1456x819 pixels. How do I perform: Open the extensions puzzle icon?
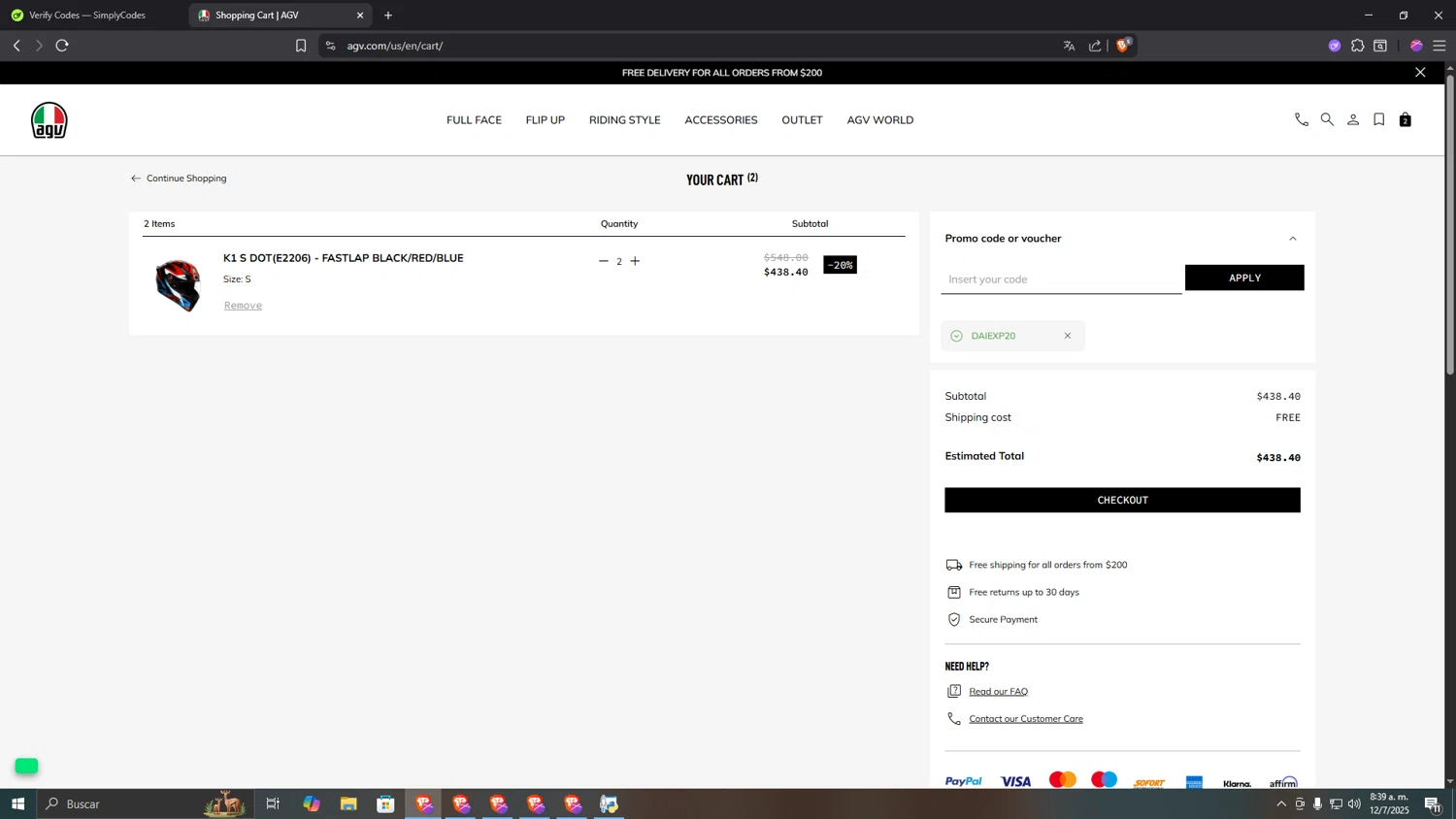tap(1357, 46)
